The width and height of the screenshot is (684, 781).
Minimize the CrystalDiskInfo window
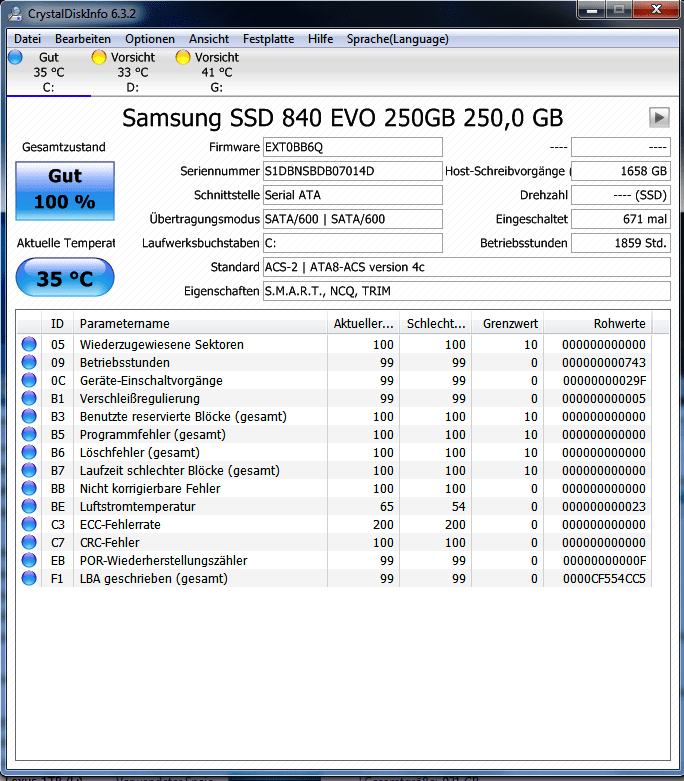[x=592, y=9]
